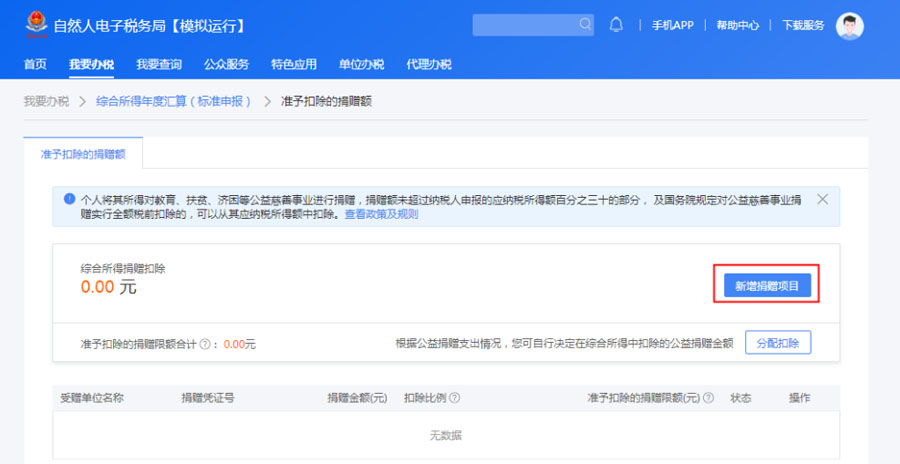Open the 我要查询 menu
Viewport: 900px width, 464px height.
(x=159, y=65)
